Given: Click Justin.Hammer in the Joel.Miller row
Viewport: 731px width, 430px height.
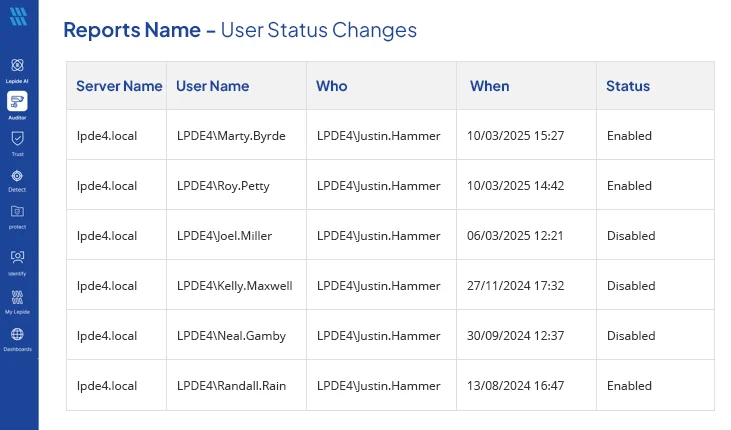Looking at the screenshot, I should [379, 236].
